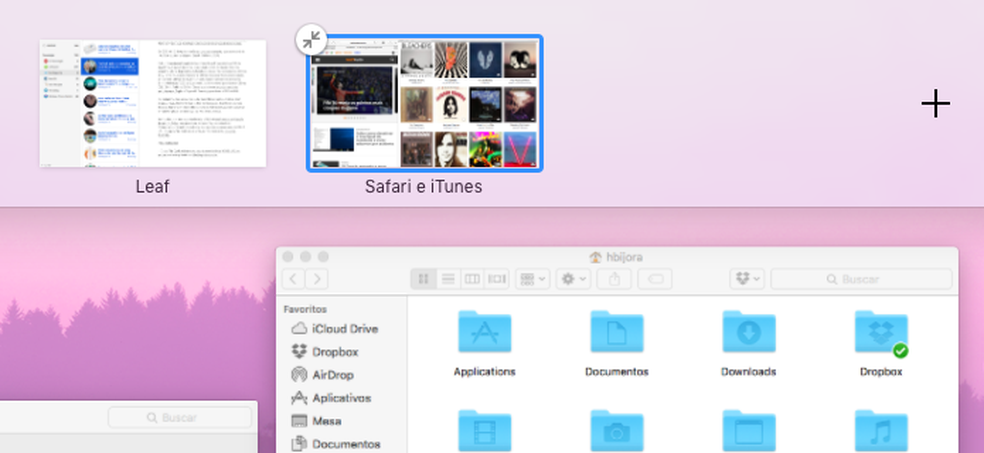Select the Downloads folder icon
The width and height of the screenshot is (984, 453).
(749, 332)
